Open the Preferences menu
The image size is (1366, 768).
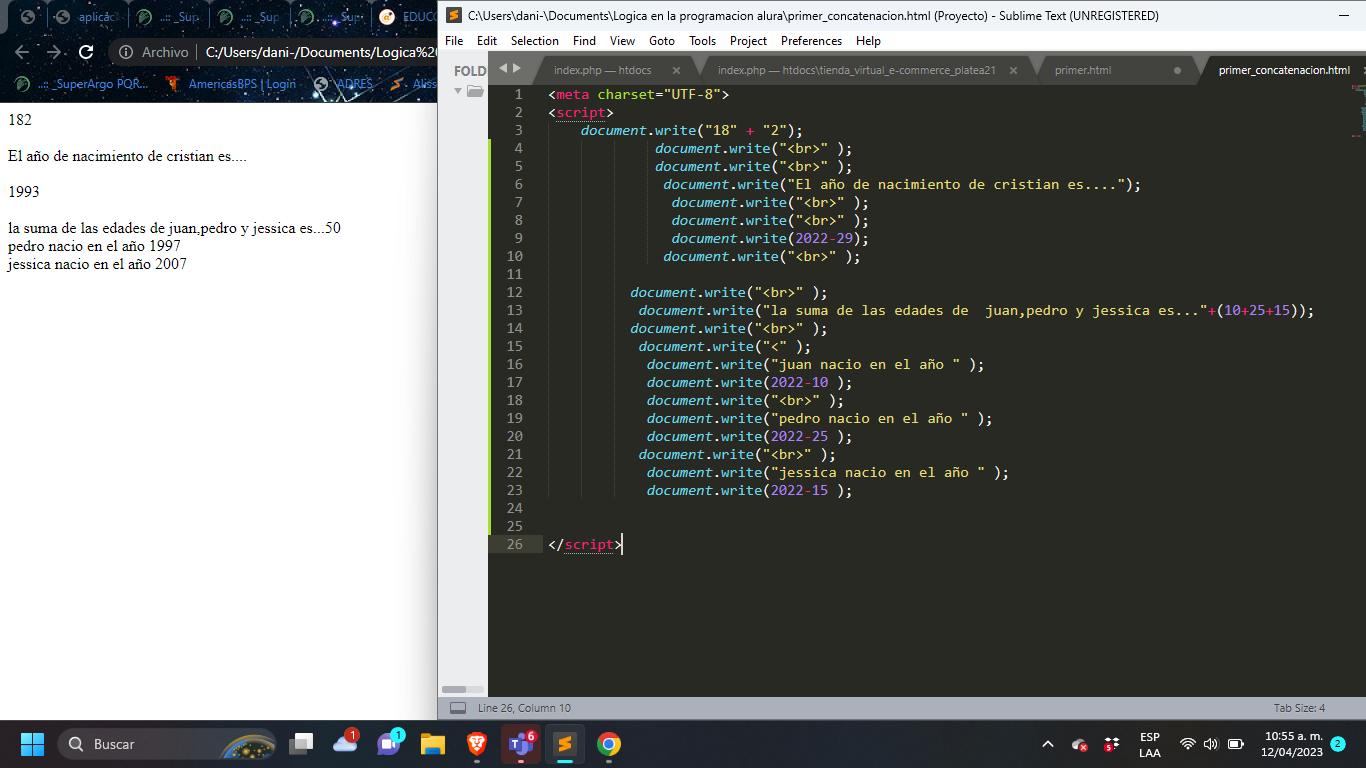[811, 41]
